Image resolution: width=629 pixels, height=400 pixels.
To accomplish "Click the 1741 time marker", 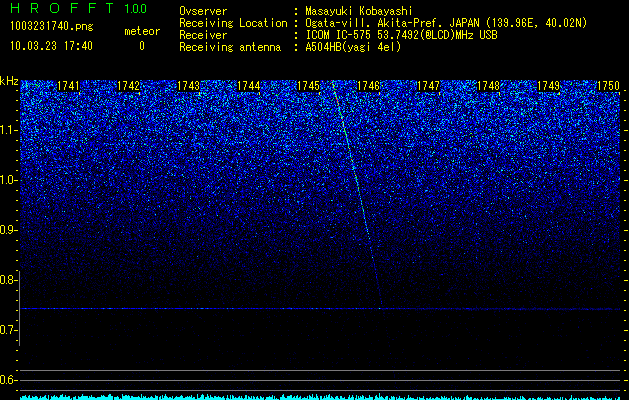I will click(69, 86).
